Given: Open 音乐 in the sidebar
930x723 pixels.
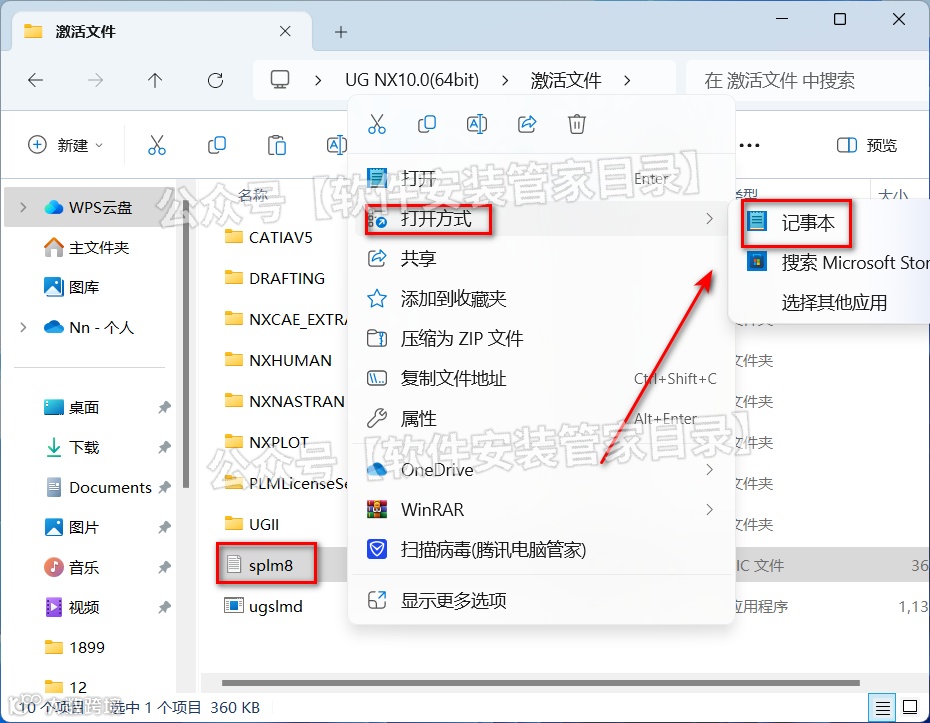Looking at the screenshot, I should pyautogui.click(x=72, y=568).
